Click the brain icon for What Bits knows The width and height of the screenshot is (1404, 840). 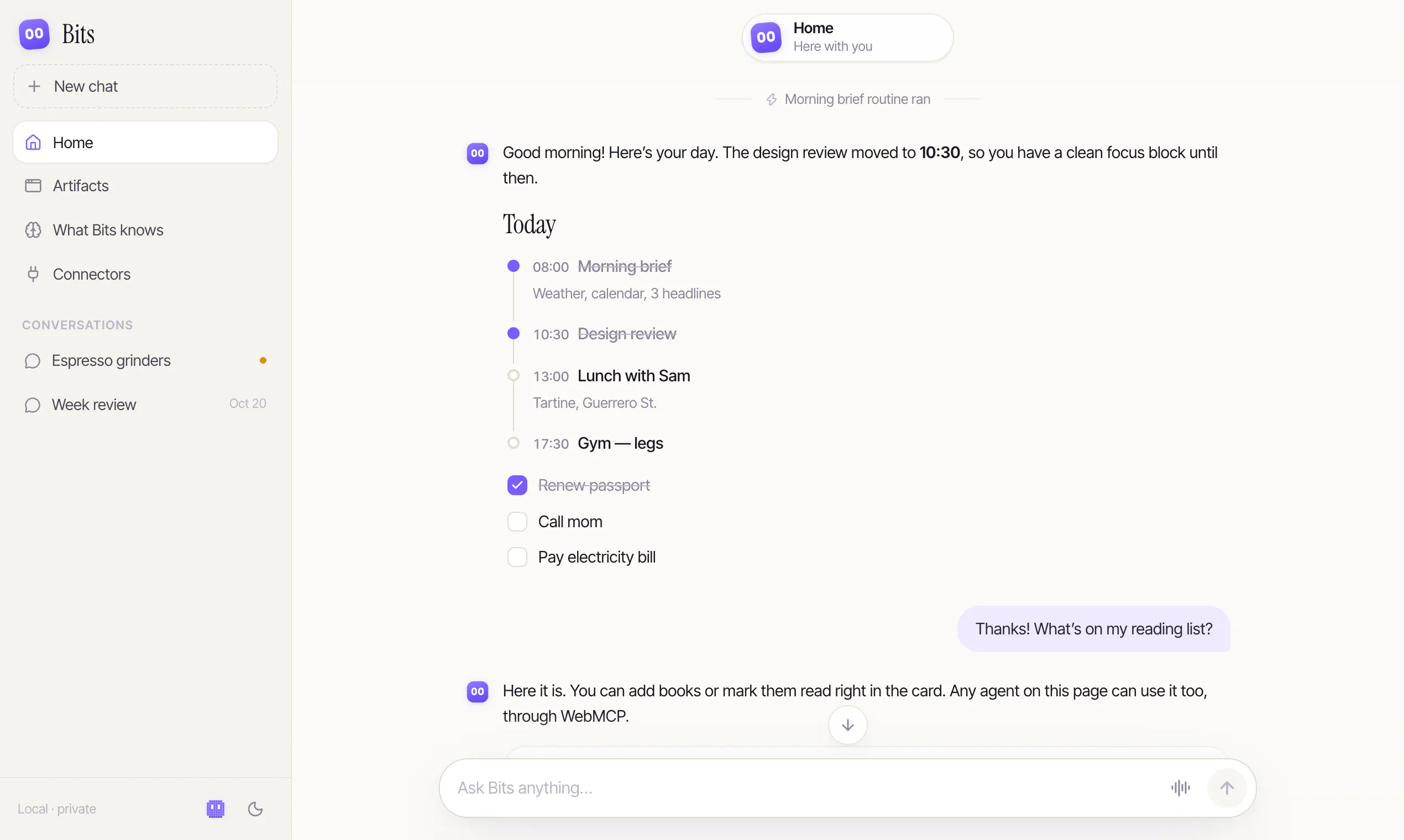pos(33,230)
